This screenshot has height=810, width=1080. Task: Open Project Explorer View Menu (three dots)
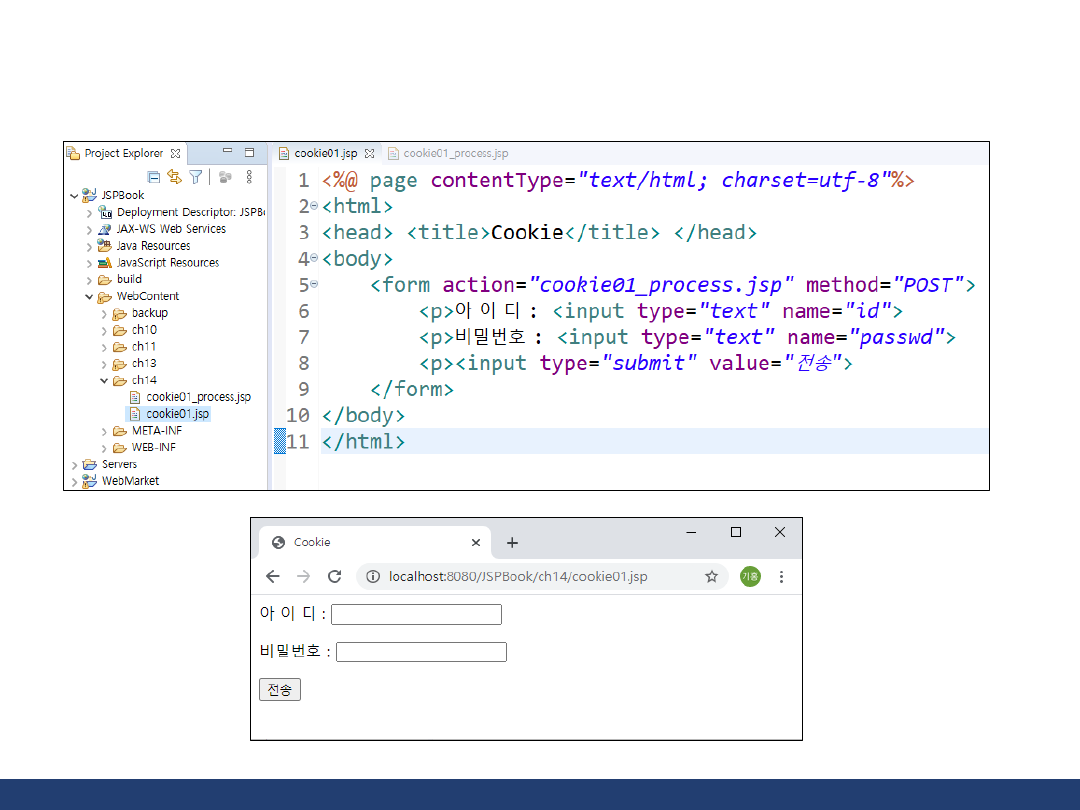pos(249,177)
